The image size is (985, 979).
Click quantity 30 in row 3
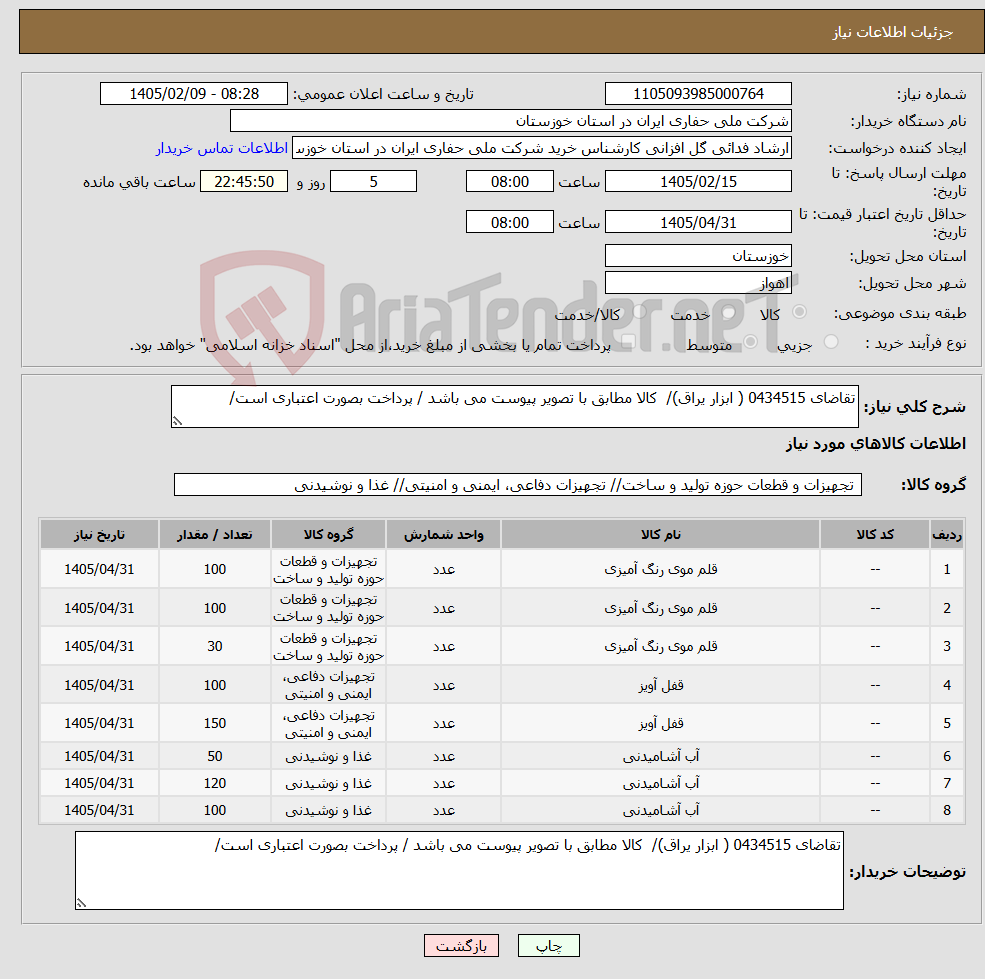pos(215,647)
